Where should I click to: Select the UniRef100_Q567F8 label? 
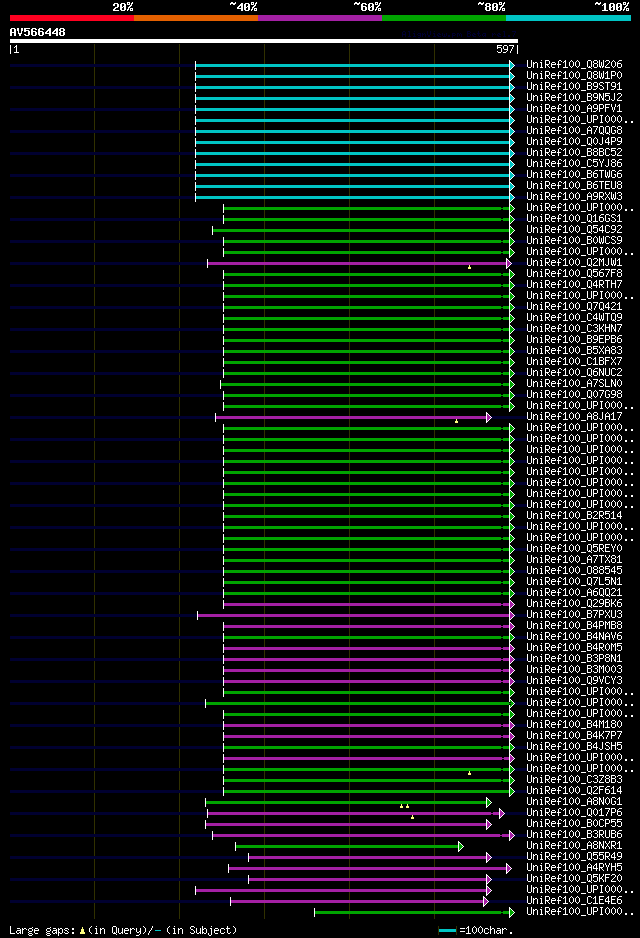point(574,273)
